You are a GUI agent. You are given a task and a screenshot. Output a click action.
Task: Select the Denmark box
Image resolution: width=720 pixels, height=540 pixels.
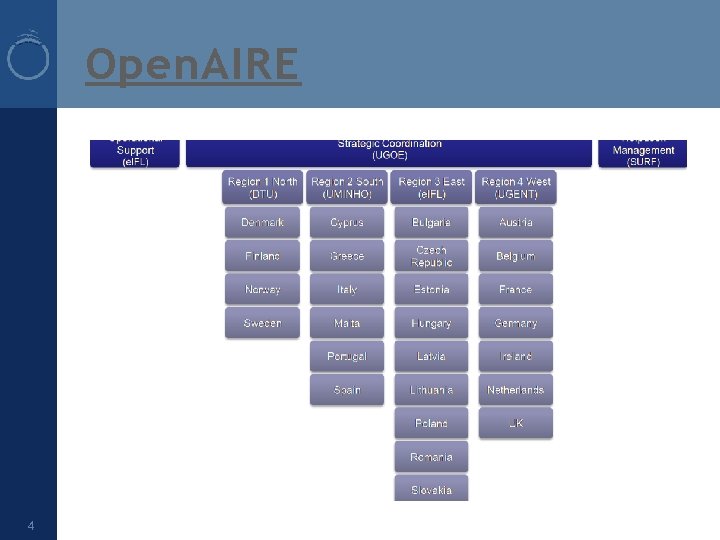tap(263, 222)
